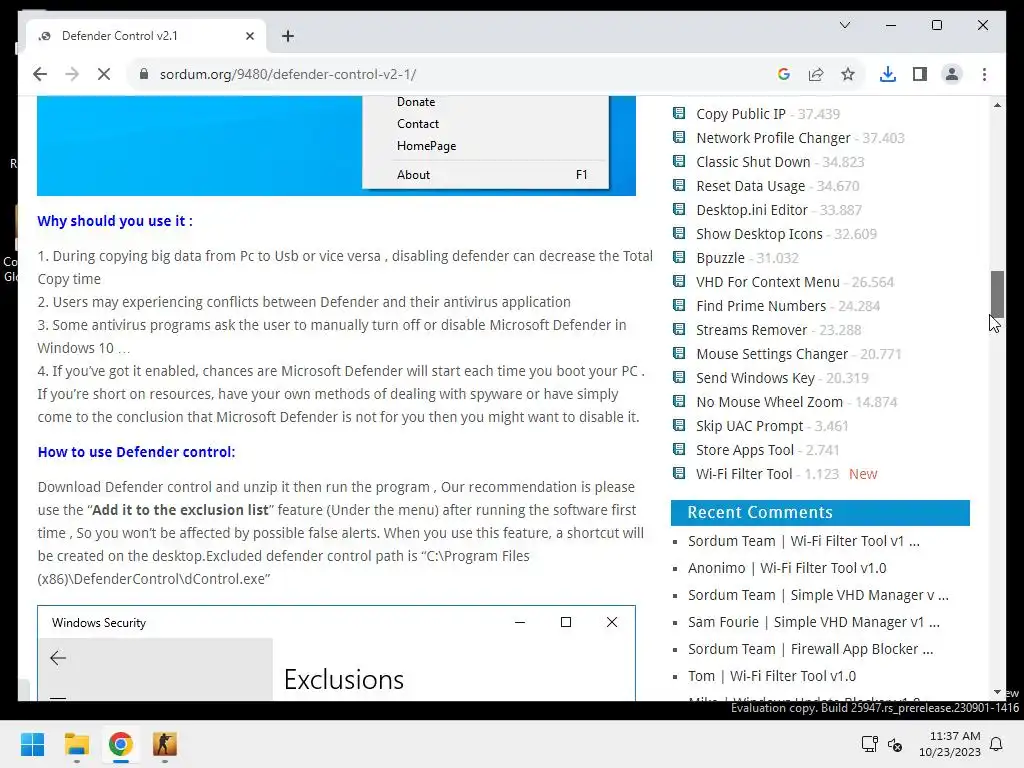Select Contact menu entry
The height and width of the screenshot is (768, 1024).
418,124
